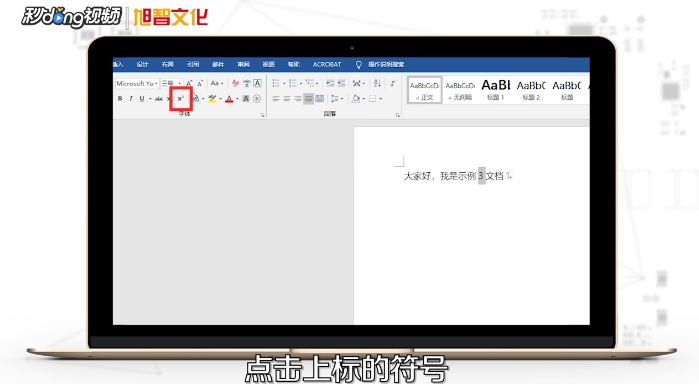This screenshot has width=699, height=384.
Task: Click the phonetic guide icon
Action: pos(247,83)
